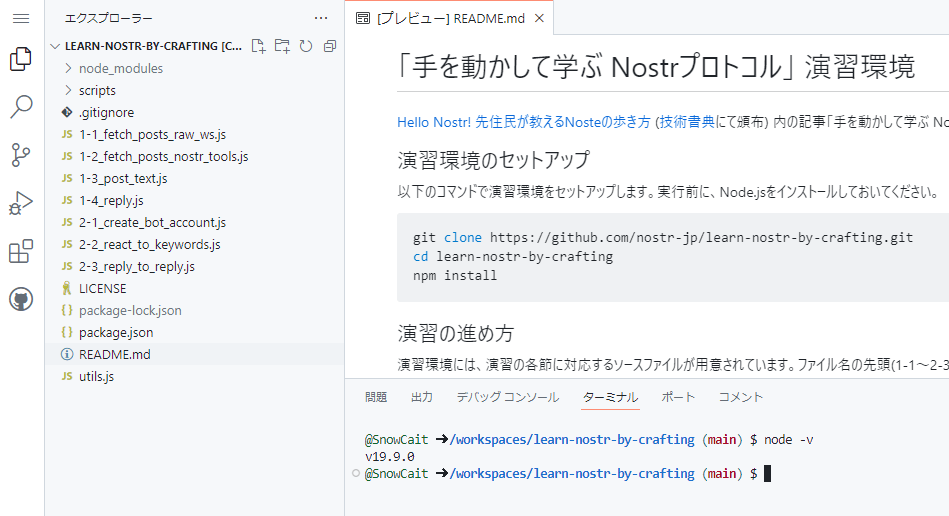This screenshot has width=949, height=516.
Task: Click the terminal prompt with cursor
Action: tap(568, 474)
